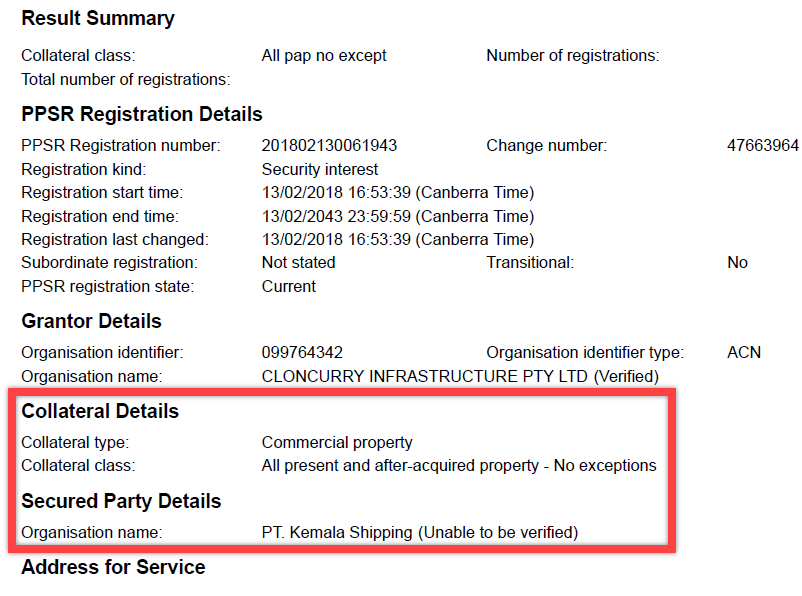Select the Registration end time value
Image resolution: width=802 pixels, height=596 pixels.
click(x=398, y=216)
